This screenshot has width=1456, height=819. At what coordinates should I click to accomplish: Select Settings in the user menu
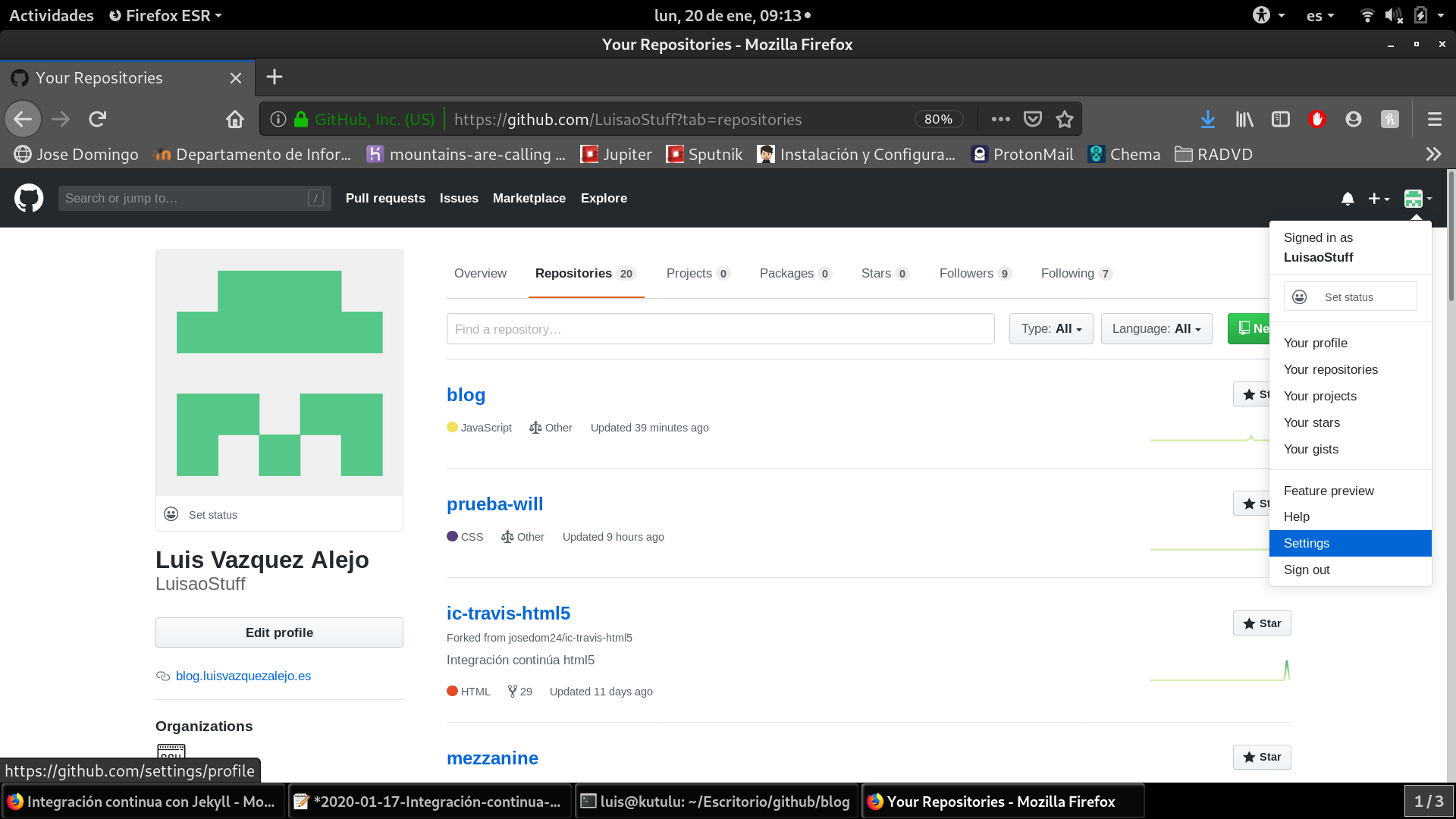(x=1306, y=543)
